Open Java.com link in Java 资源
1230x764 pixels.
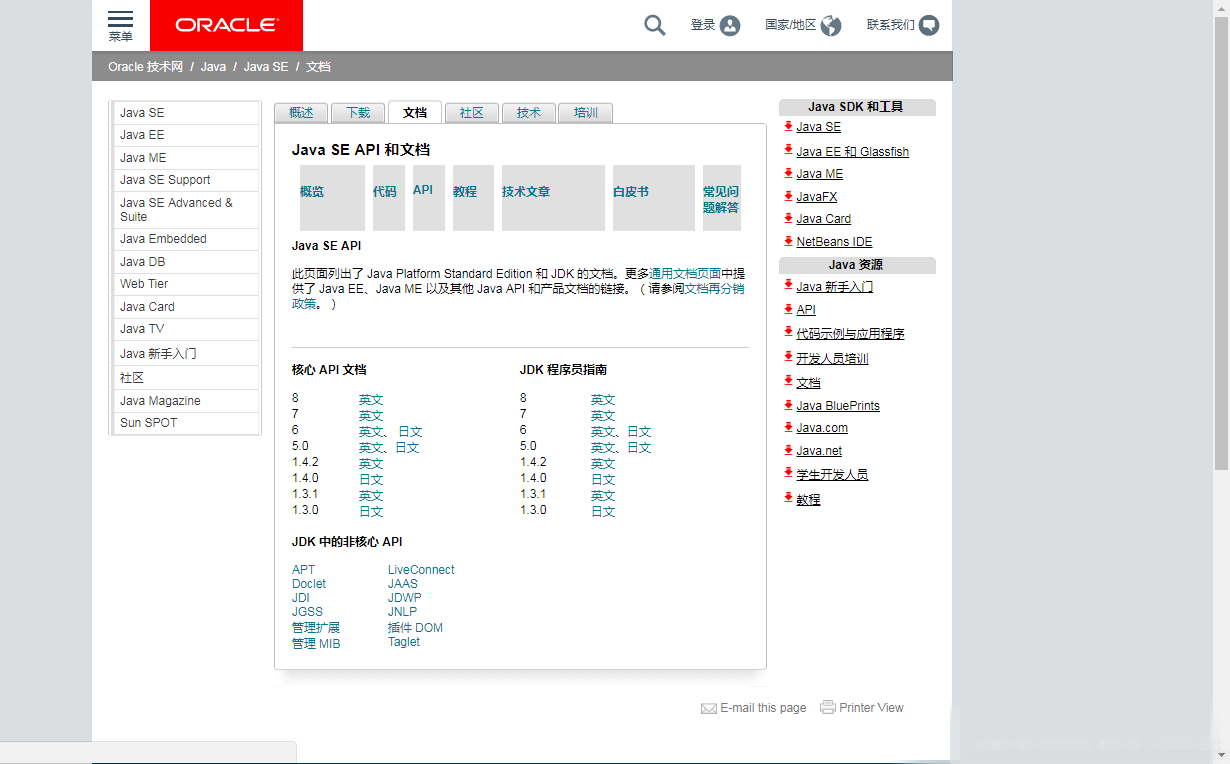(822, 428)
